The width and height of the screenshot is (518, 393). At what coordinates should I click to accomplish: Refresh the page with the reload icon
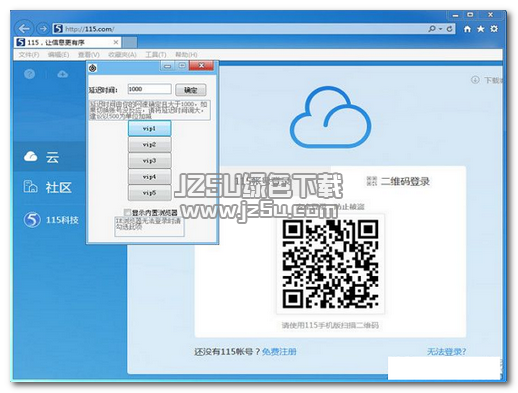click(x=449, y=29)
